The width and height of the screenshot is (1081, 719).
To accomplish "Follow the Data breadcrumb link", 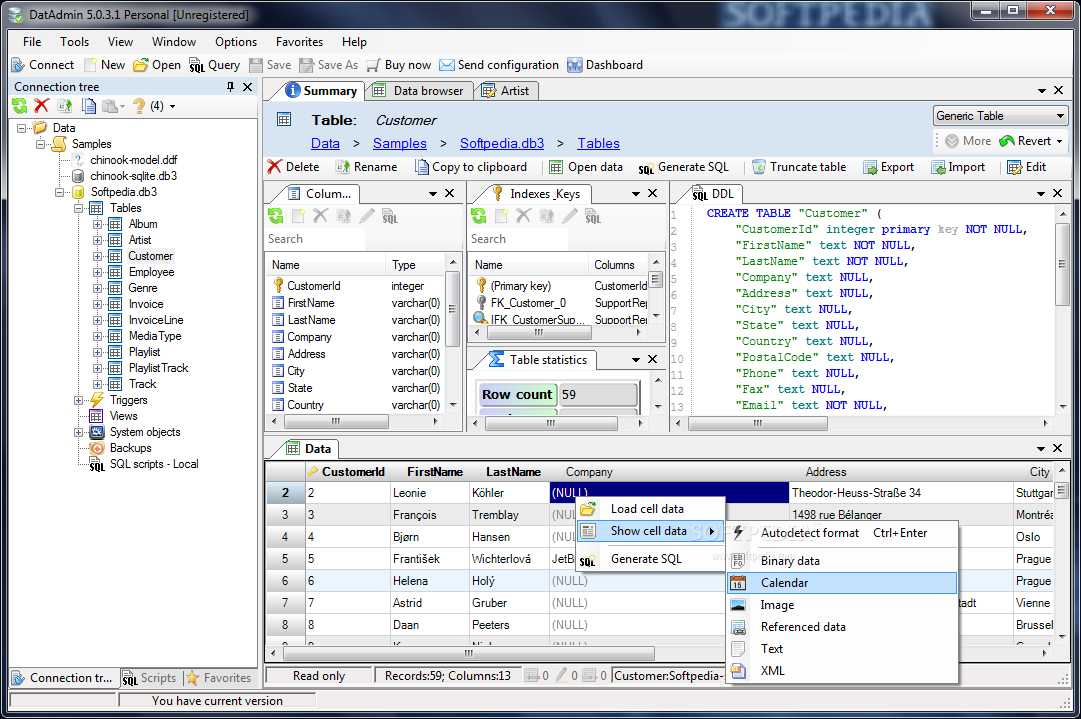I will [325, 143].
